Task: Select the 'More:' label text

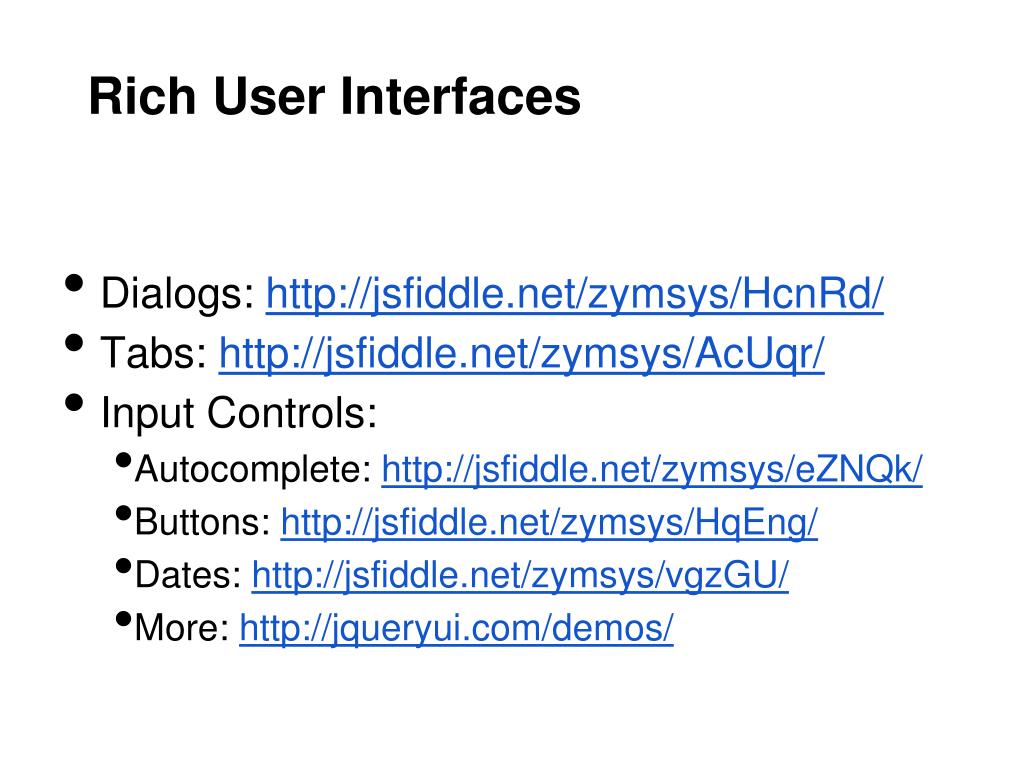Action: click(182, 628)
